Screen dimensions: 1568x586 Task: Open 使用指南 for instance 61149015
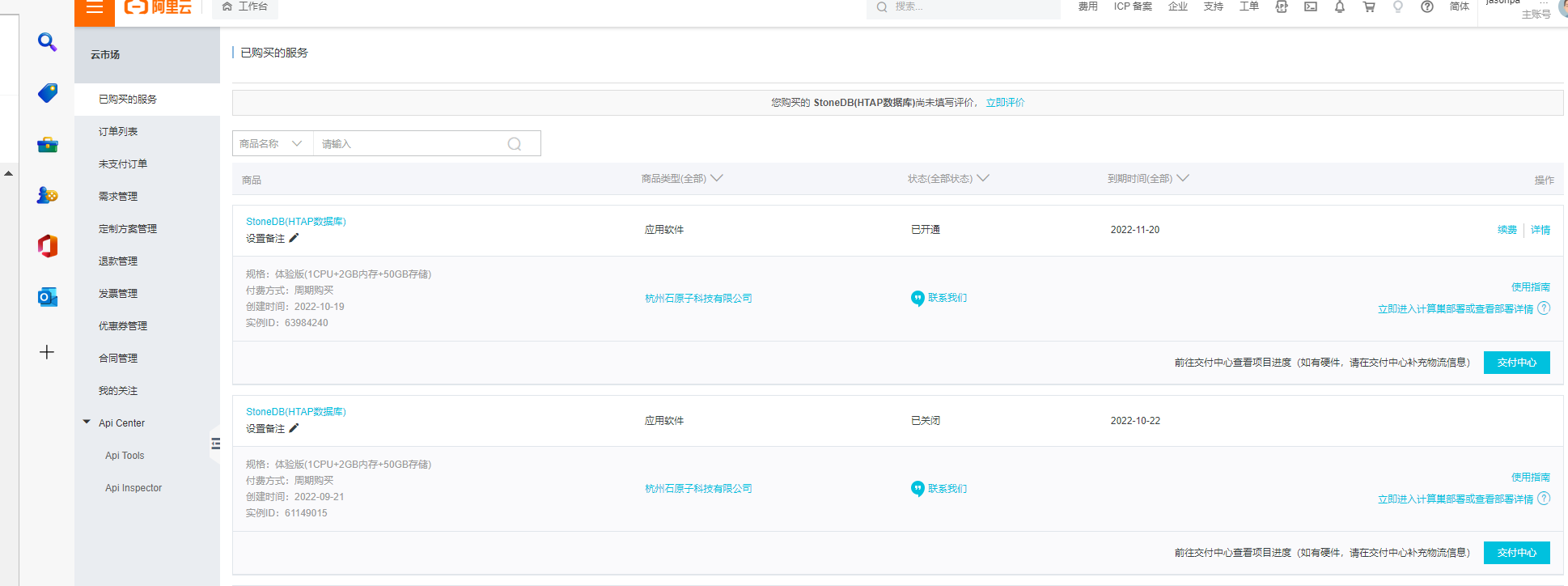pos(1531,478)
